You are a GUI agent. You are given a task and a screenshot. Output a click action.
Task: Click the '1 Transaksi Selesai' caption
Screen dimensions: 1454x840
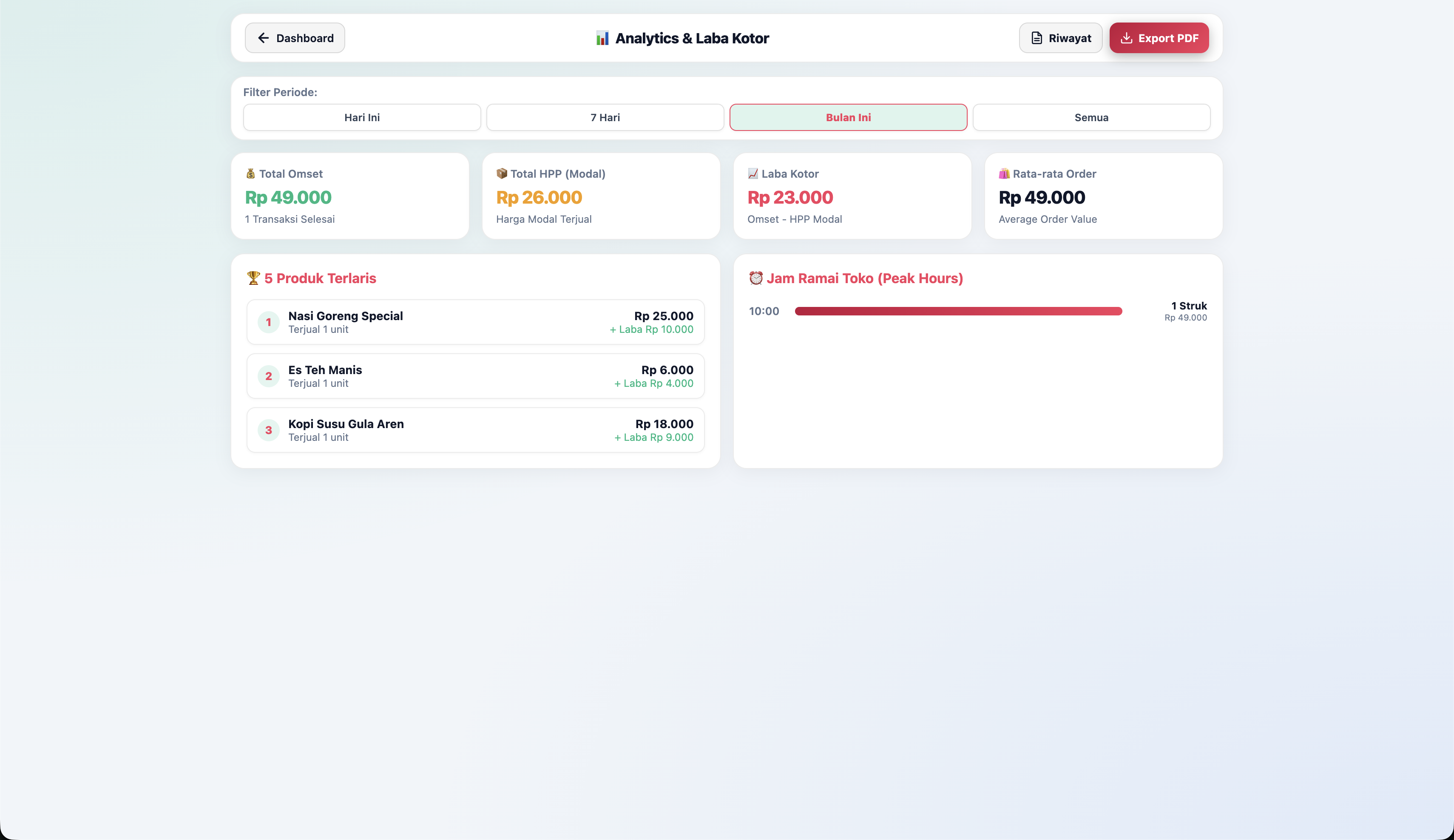[290, 219]
